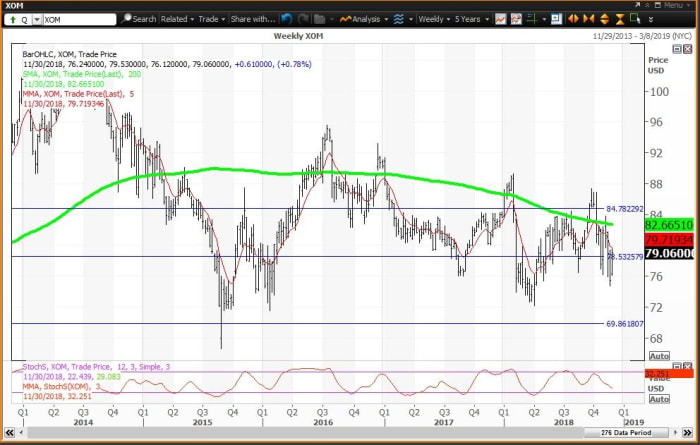Open the Trade menu
The width and height of the screenshot is (700, 445).
coord(211,19)
